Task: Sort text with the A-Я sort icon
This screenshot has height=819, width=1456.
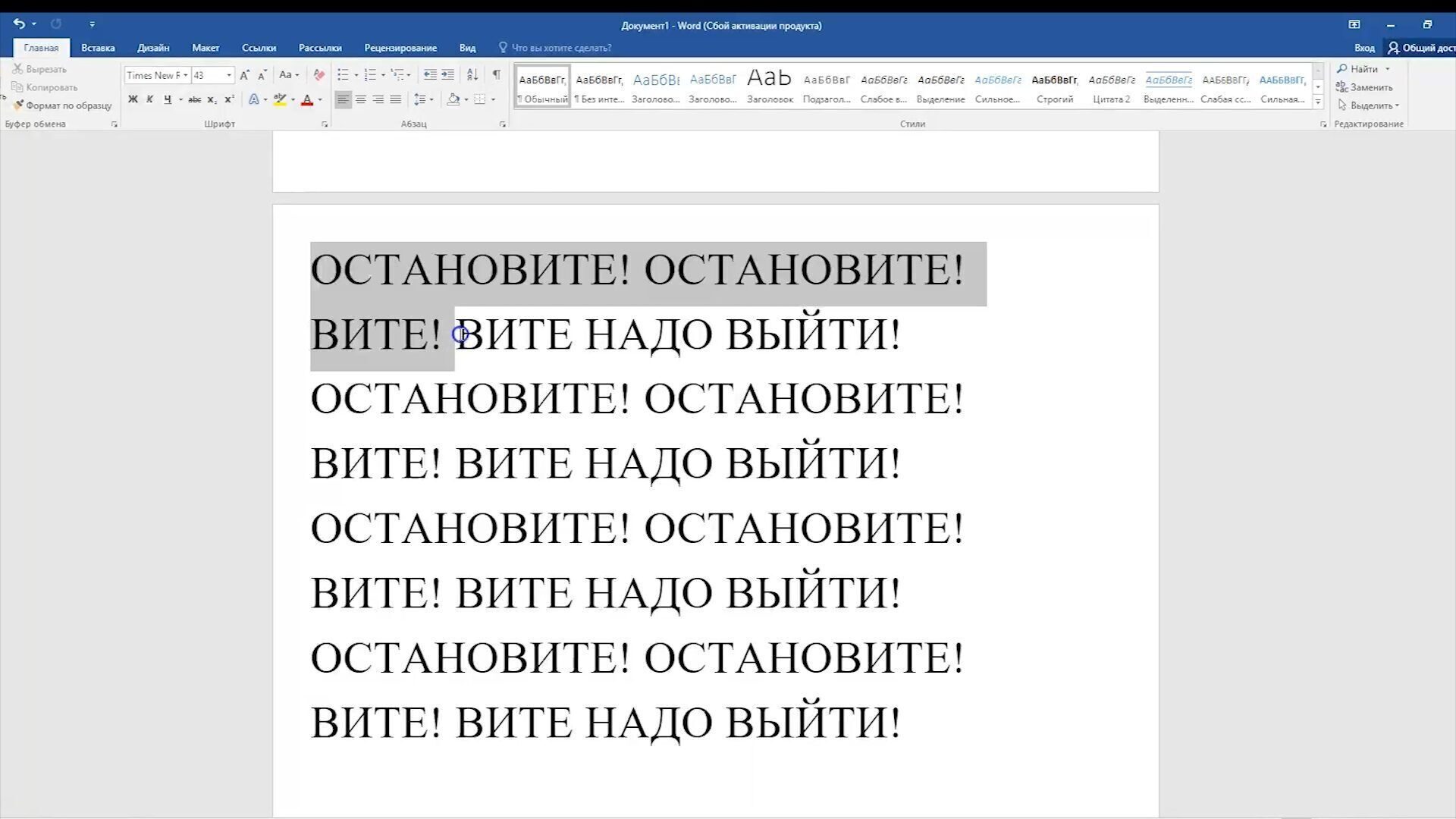Action: (x=472, y=75)
